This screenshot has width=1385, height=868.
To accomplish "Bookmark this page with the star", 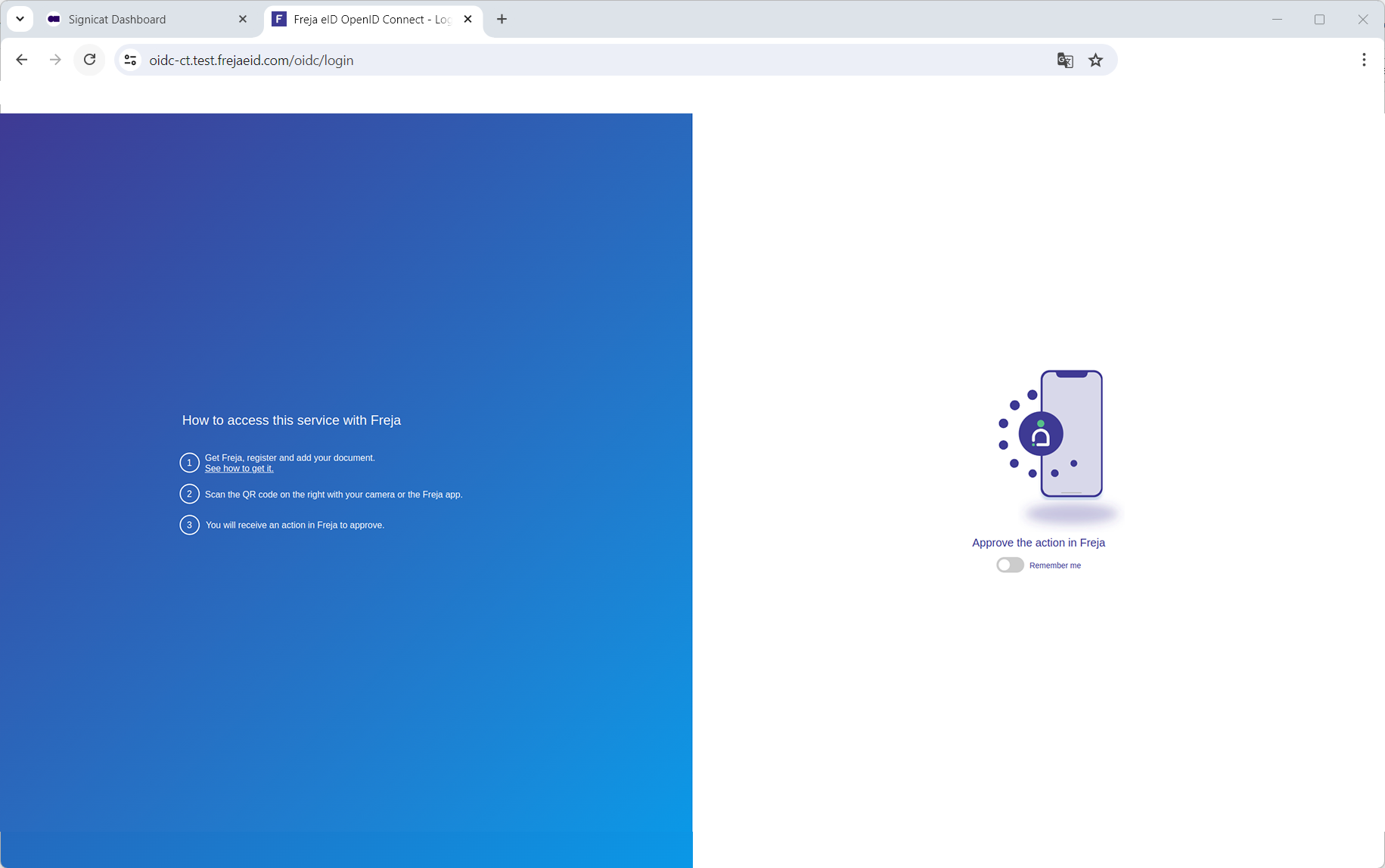I will point(1095,60).
